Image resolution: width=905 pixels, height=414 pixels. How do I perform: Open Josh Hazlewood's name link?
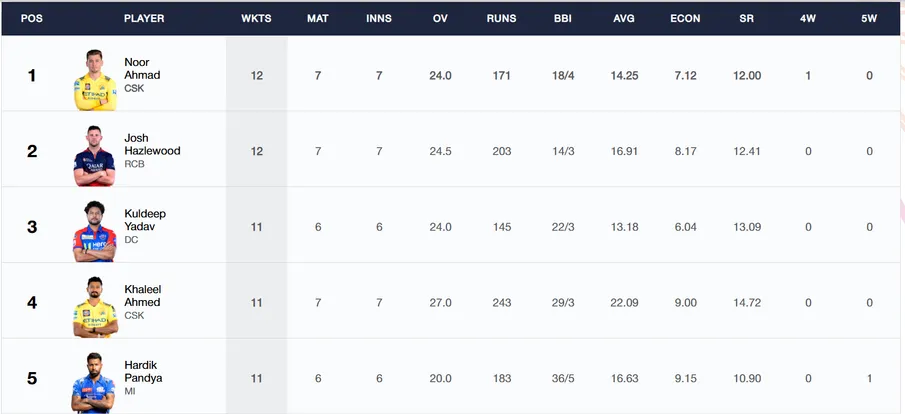pyautogui.click(x=152, y=144)
